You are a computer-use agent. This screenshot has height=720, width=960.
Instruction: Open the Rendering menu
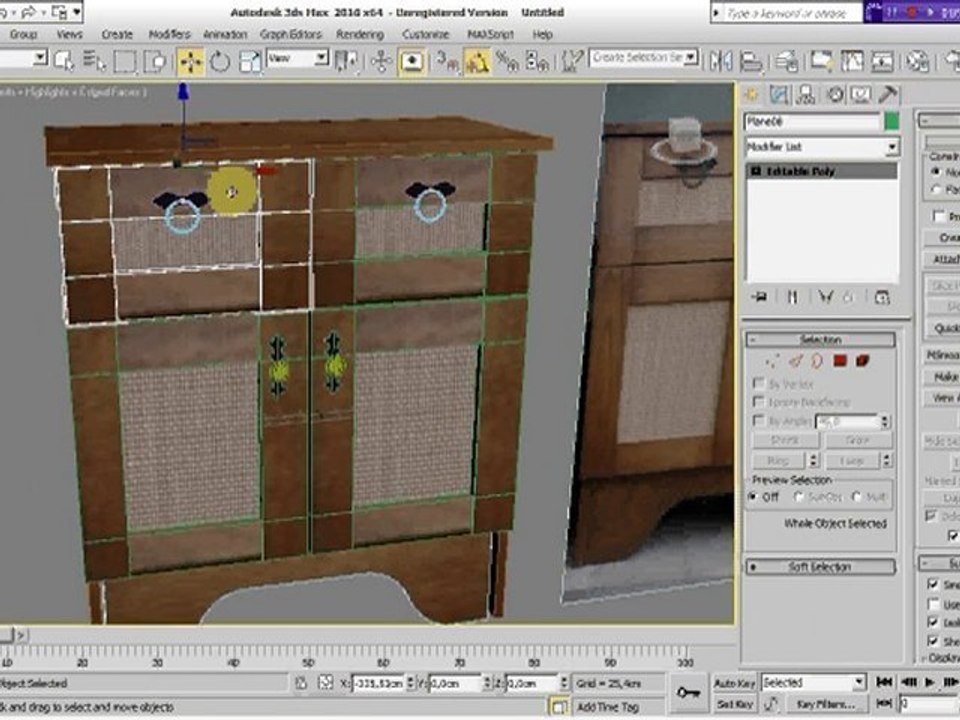(360, 34)
